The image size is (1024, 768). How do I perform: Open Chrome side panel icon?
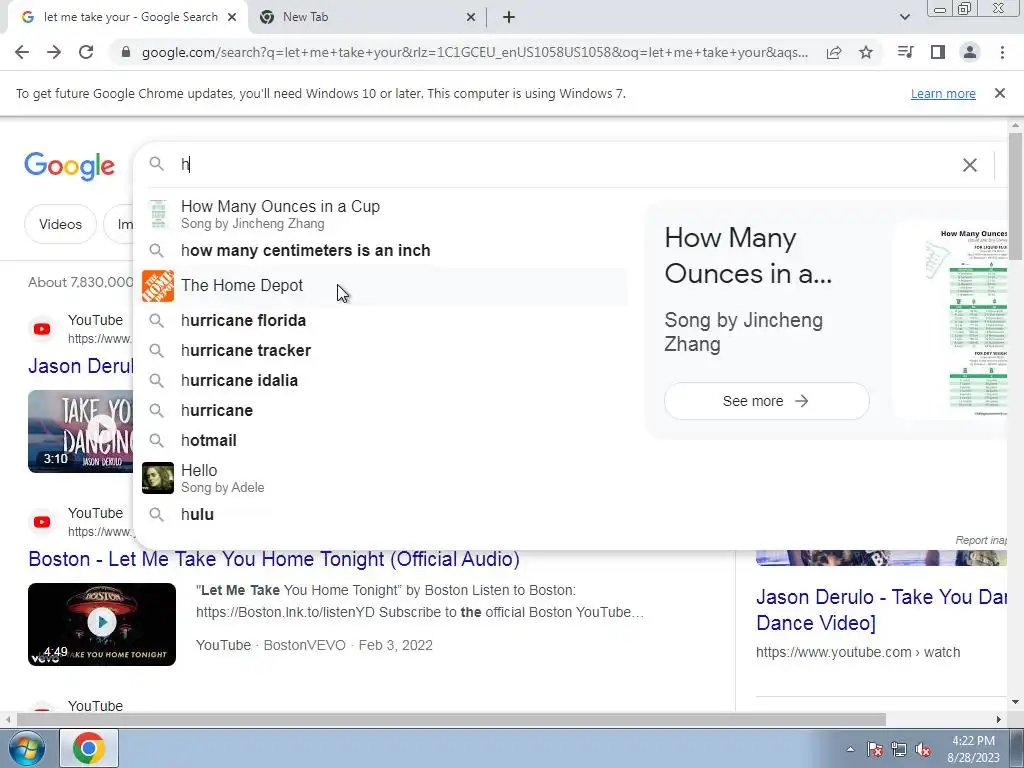pyautogui.click(x=938, y=52)
